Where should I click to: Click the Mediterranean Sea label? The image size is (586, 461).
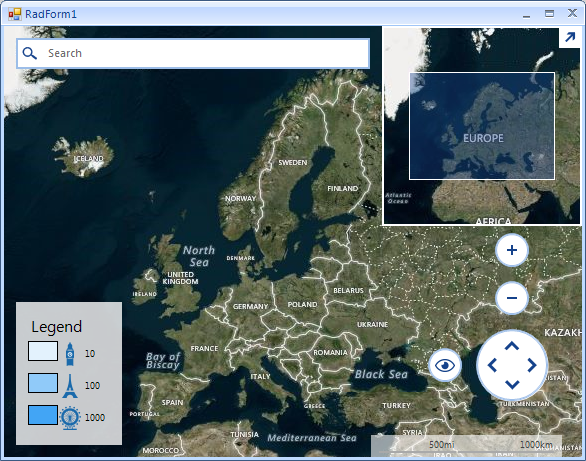pos(312,438)
